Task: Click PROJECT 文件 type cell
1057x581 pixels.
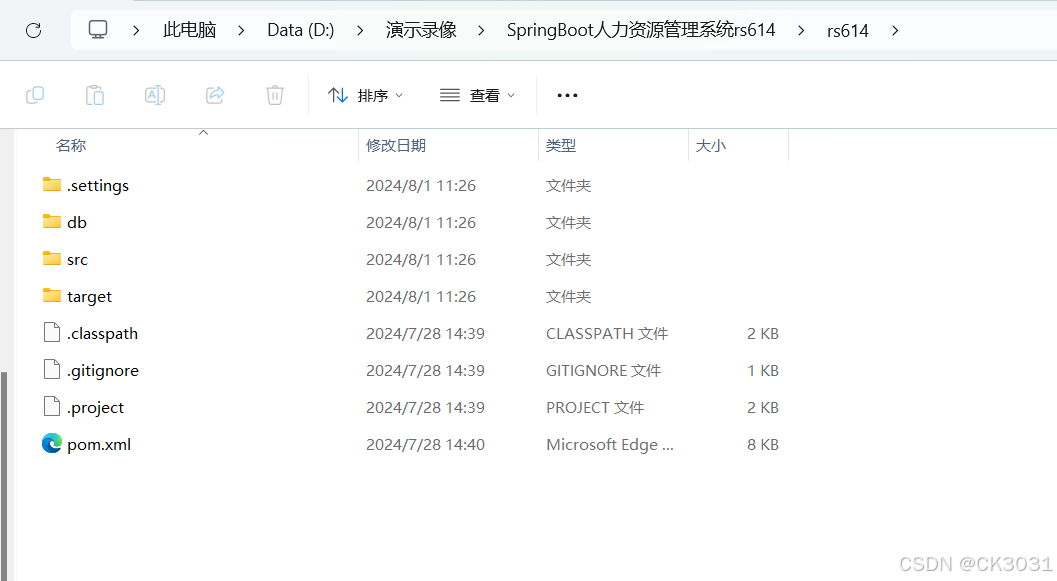Action: pos(595,408)
